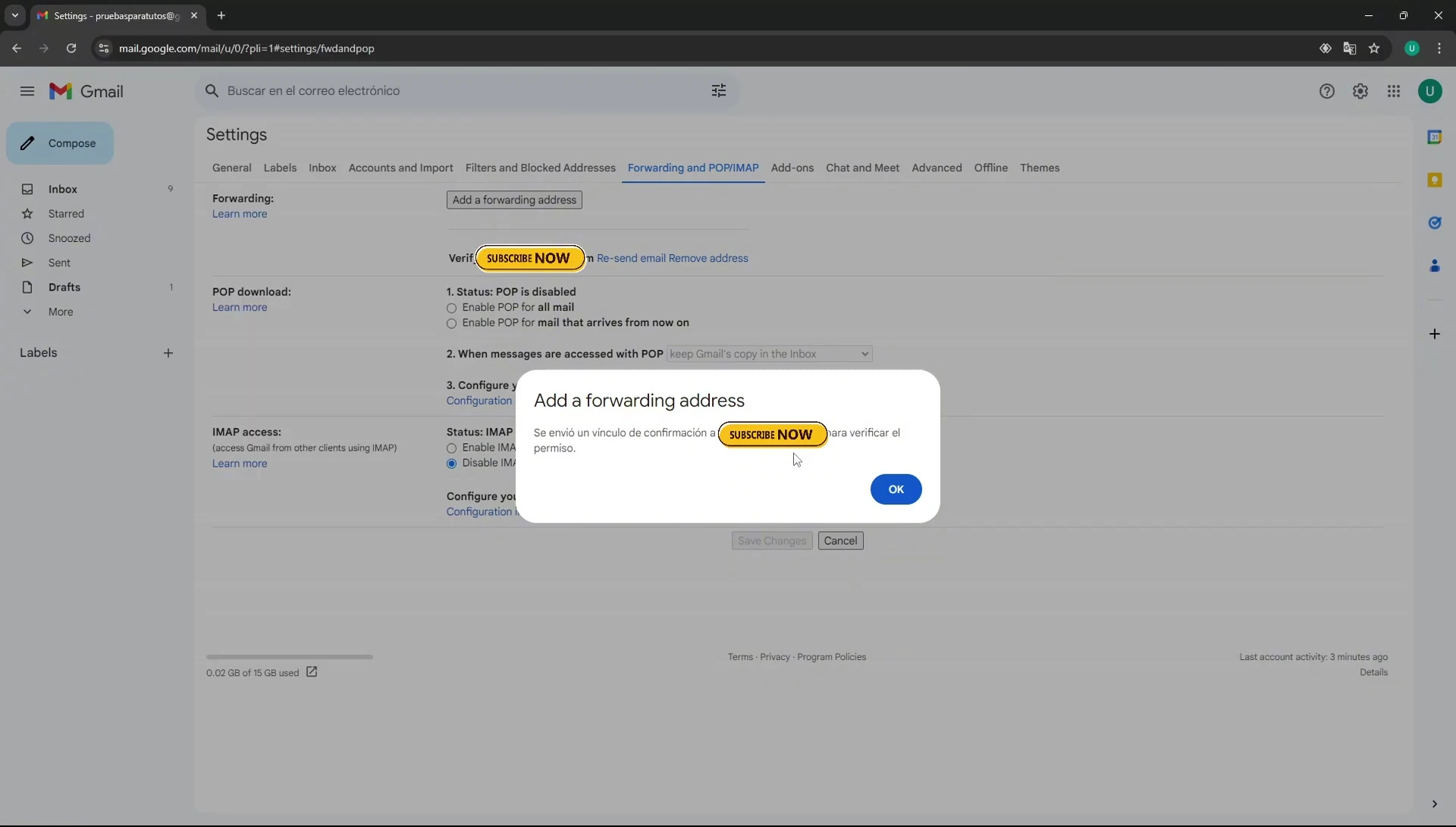Open the Themes settings tab
The width and height of the screenshot is (1456, 827).
(x=1039, y=168)
